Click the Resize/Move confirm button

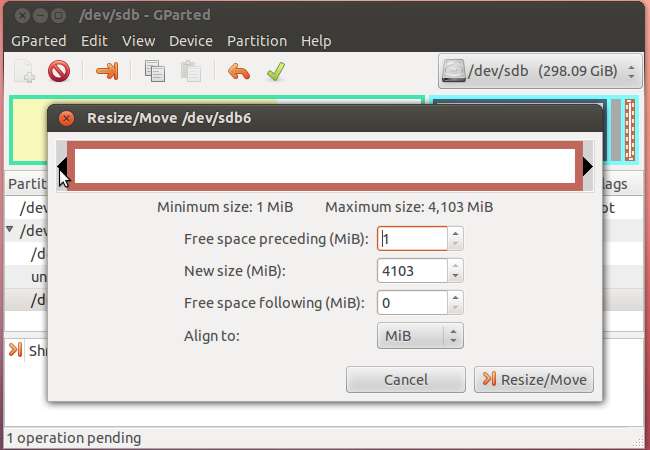(534, 380)
